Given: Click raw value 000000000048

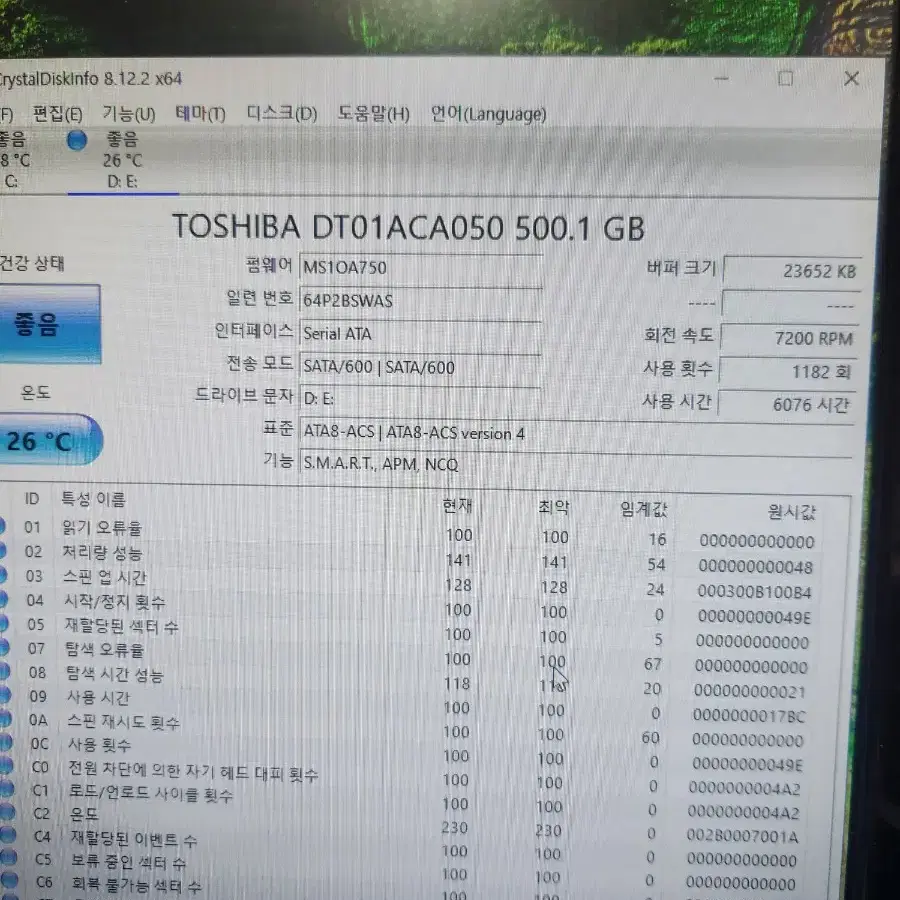Looking at the screenshot, I should click(x=755, y=567).
